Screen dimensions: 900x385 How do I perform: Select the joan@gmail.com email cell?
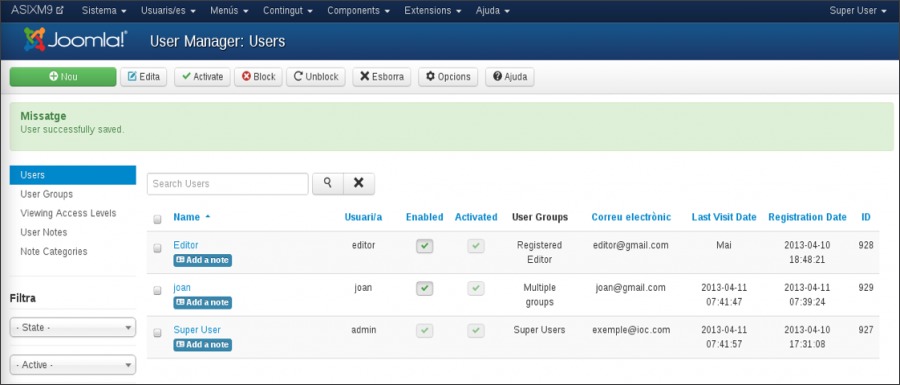(x=631, y=287)
